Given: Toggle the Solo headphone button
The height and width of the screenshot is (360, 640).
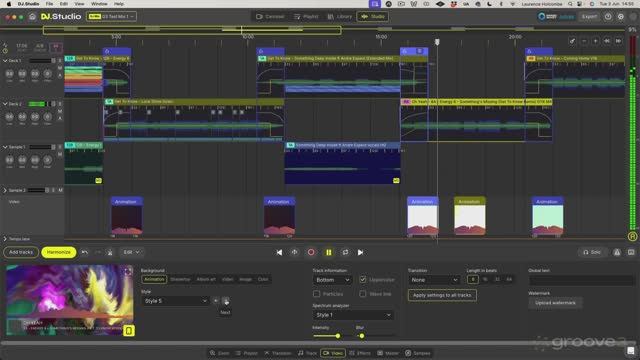Looking at the screenshot, I should pos(592,252).
